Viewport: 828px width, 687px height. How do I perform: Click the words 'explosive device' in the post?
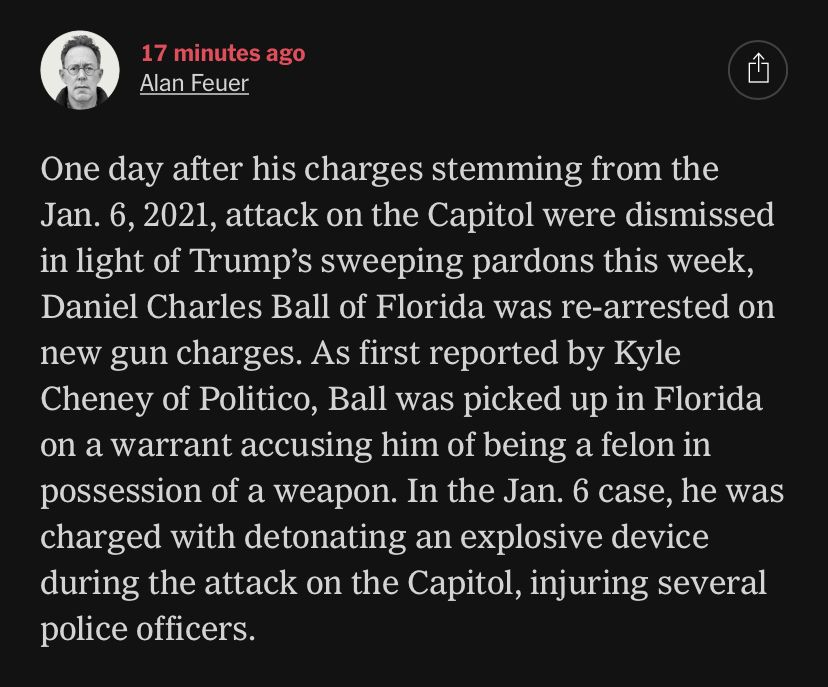[584, 537]
